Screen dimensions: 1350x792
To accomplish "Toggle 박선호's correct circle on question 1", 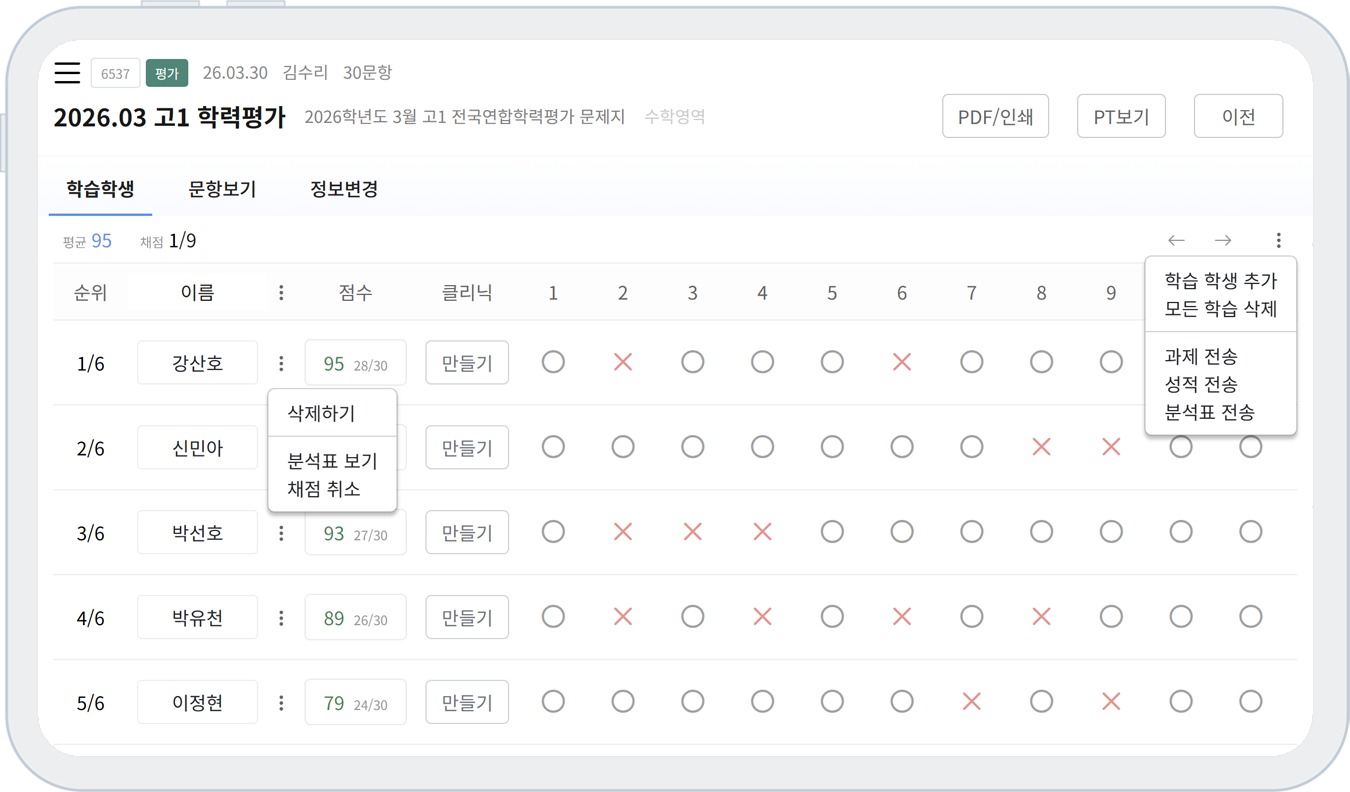I will pos(553,533).
